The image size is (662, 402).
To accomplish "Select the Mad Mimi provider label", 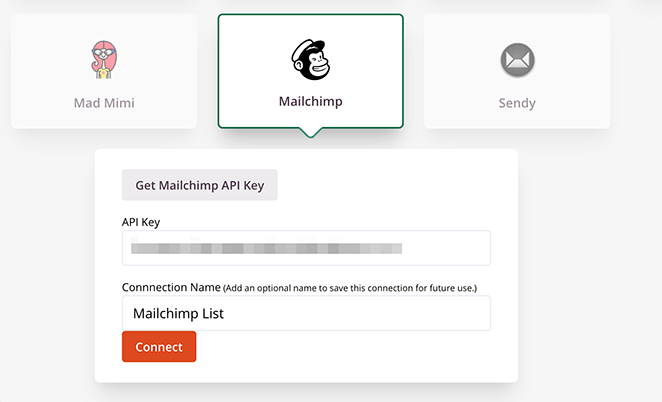I will (104, 103).
